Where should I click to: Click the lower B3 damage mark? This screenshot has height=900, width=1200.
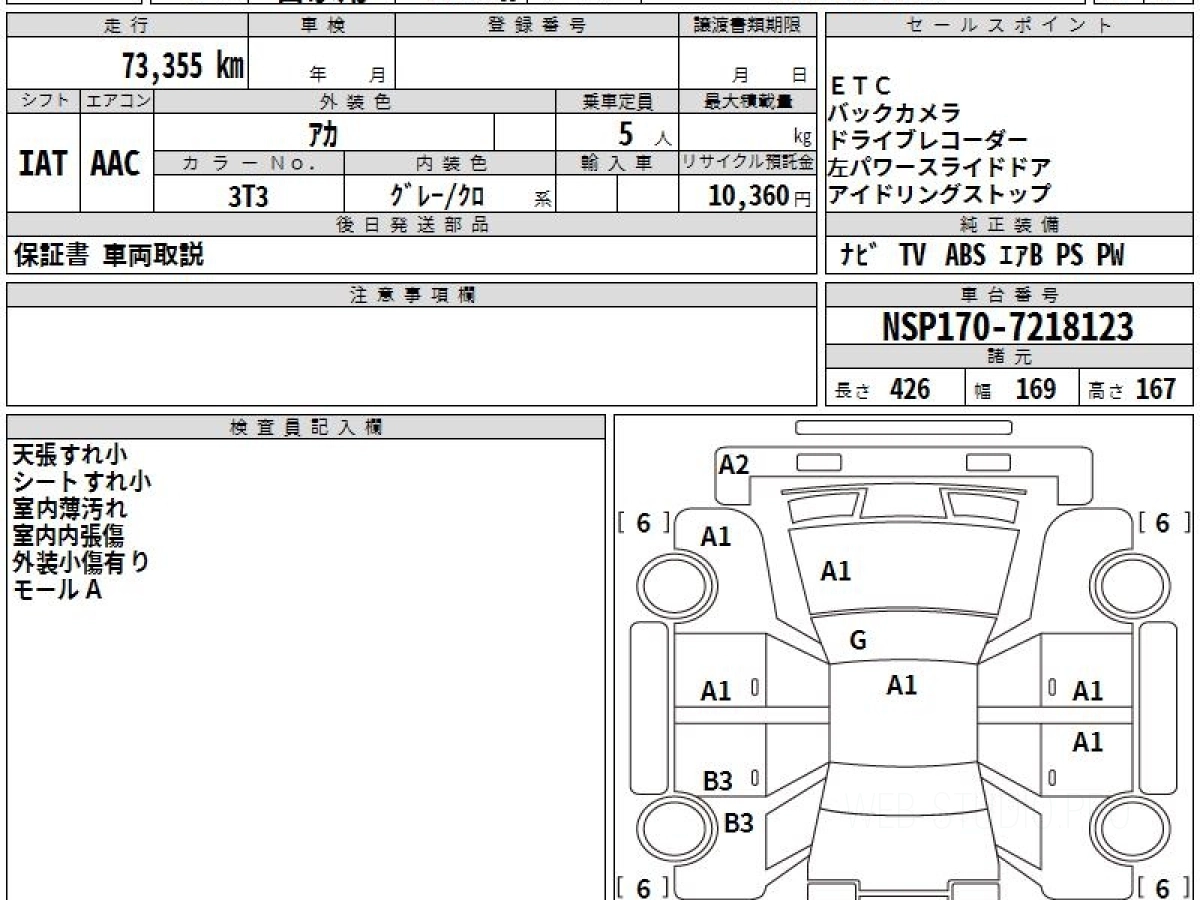coord(738,824)
